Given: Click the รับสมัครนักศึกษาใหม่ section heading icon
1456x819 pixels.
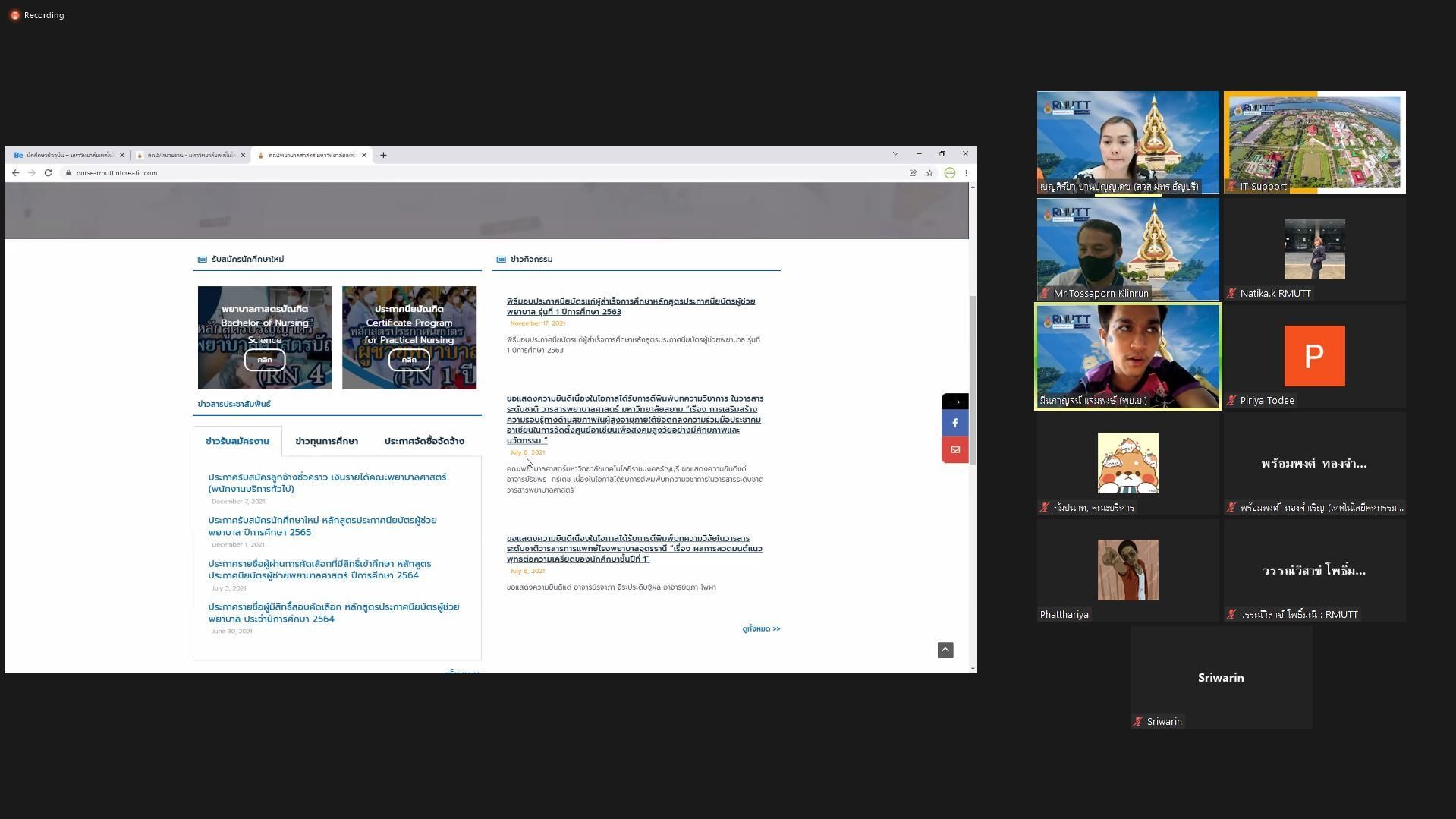Looking at the screenshot, I should pos(202,260).
